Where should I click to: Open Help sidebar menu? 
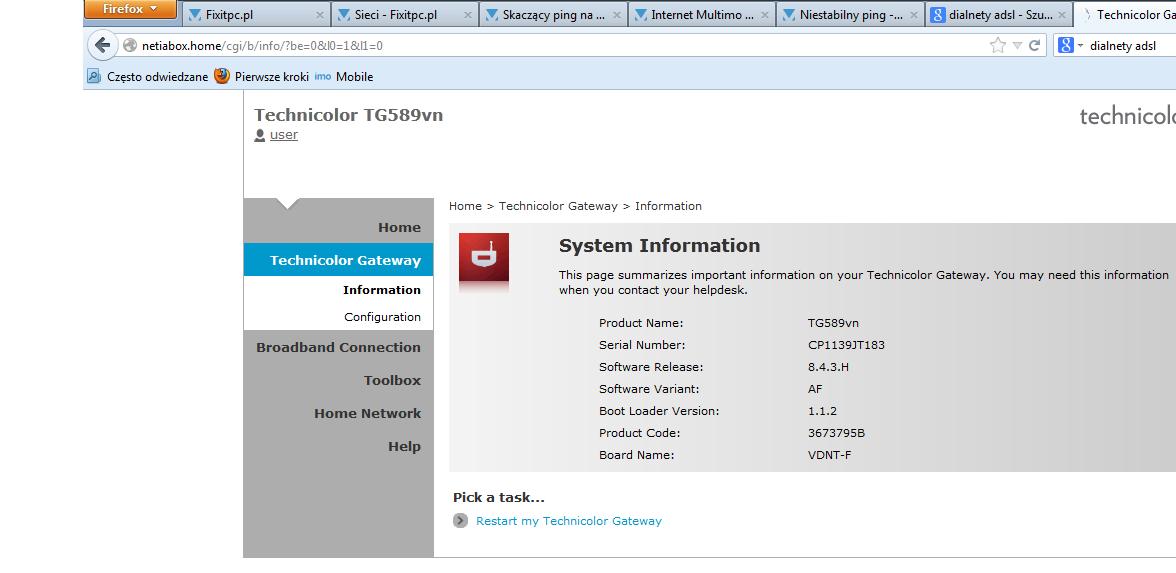[404, 446]
